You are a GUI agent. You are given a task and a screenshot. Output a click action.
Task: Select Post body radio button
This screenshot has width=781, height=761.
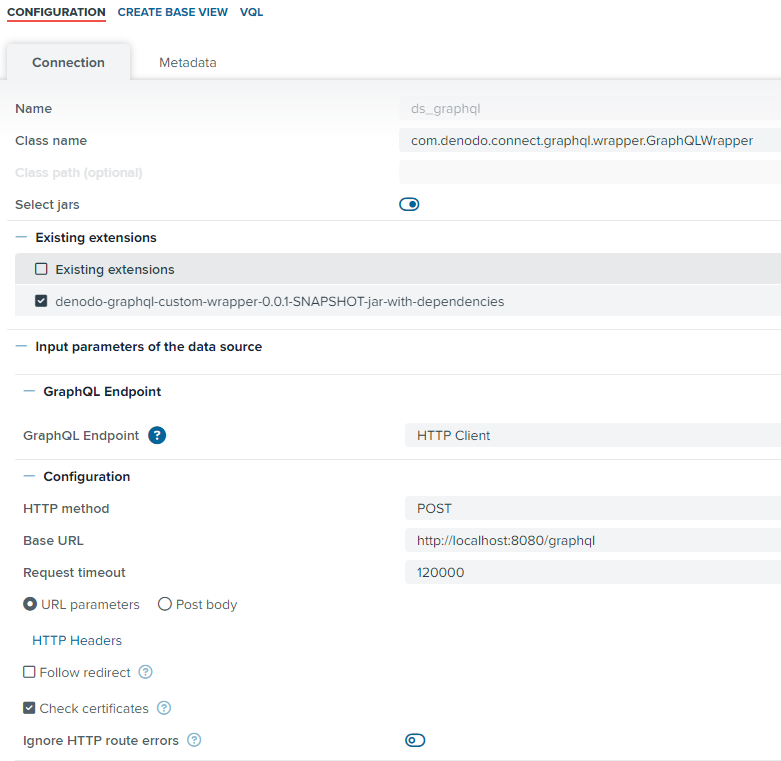tap(165, 604)
